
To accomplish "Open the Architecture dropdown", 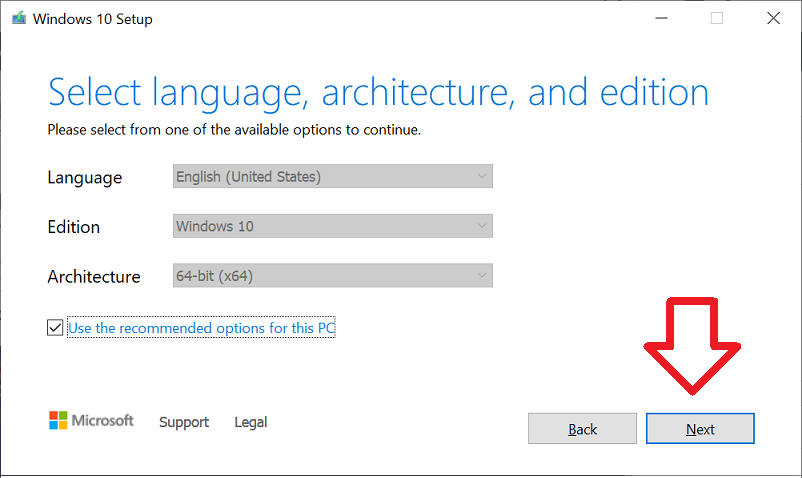I will [x=332, y=276].
